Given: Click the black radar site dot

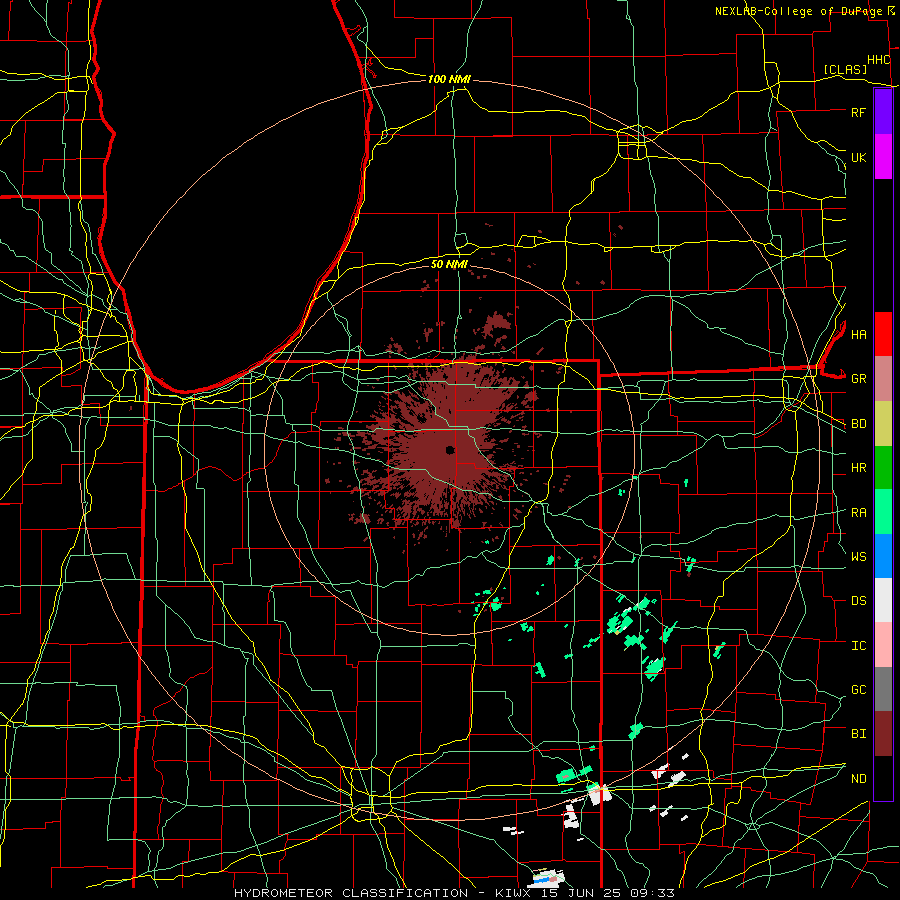Looking at the screenshot, I should click(450, 449).
